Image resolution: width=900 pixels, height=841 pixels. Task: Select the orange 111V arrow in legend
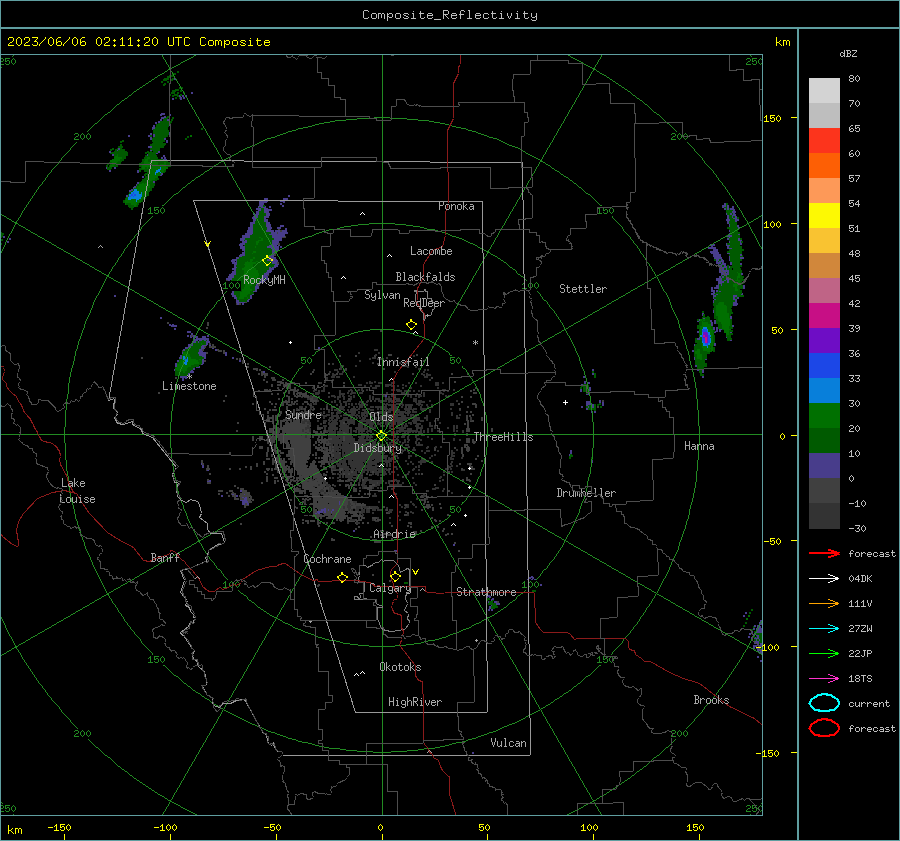(824, 603)
